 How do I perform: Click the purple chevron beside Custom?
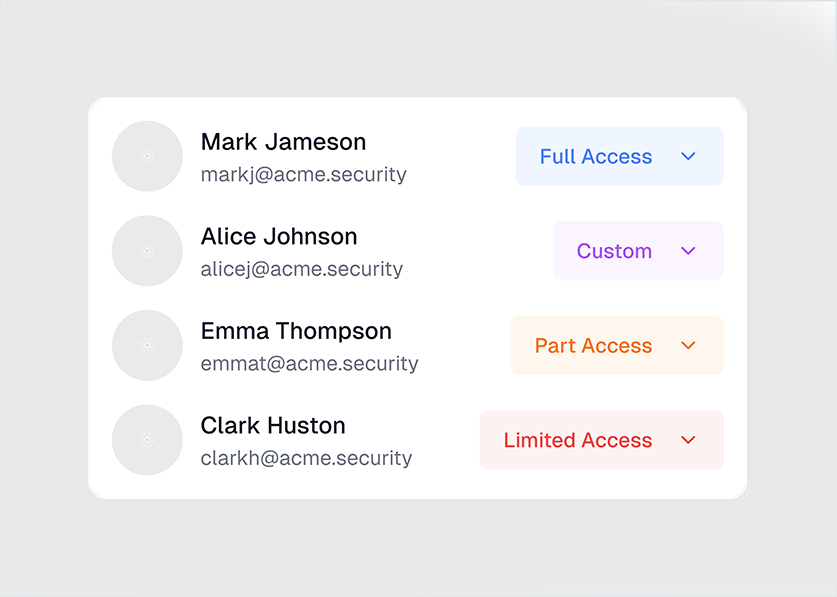coord(689,251)
